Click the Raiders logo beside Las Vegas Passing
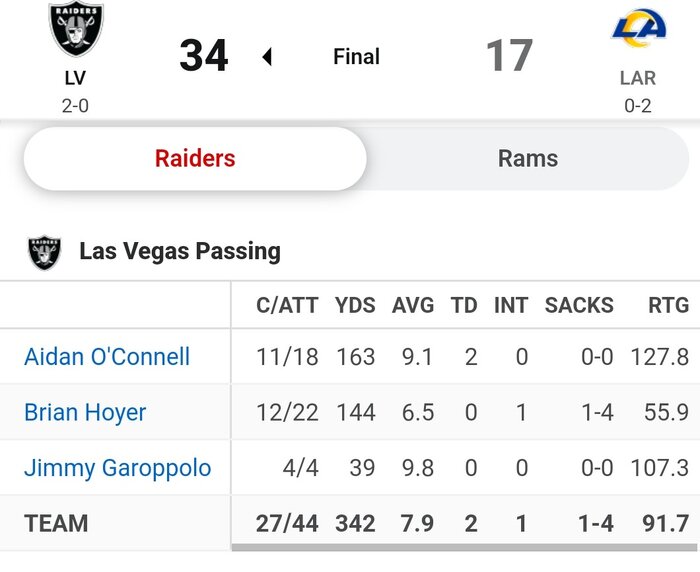This screenshot has height=572, width=700. 45,252
